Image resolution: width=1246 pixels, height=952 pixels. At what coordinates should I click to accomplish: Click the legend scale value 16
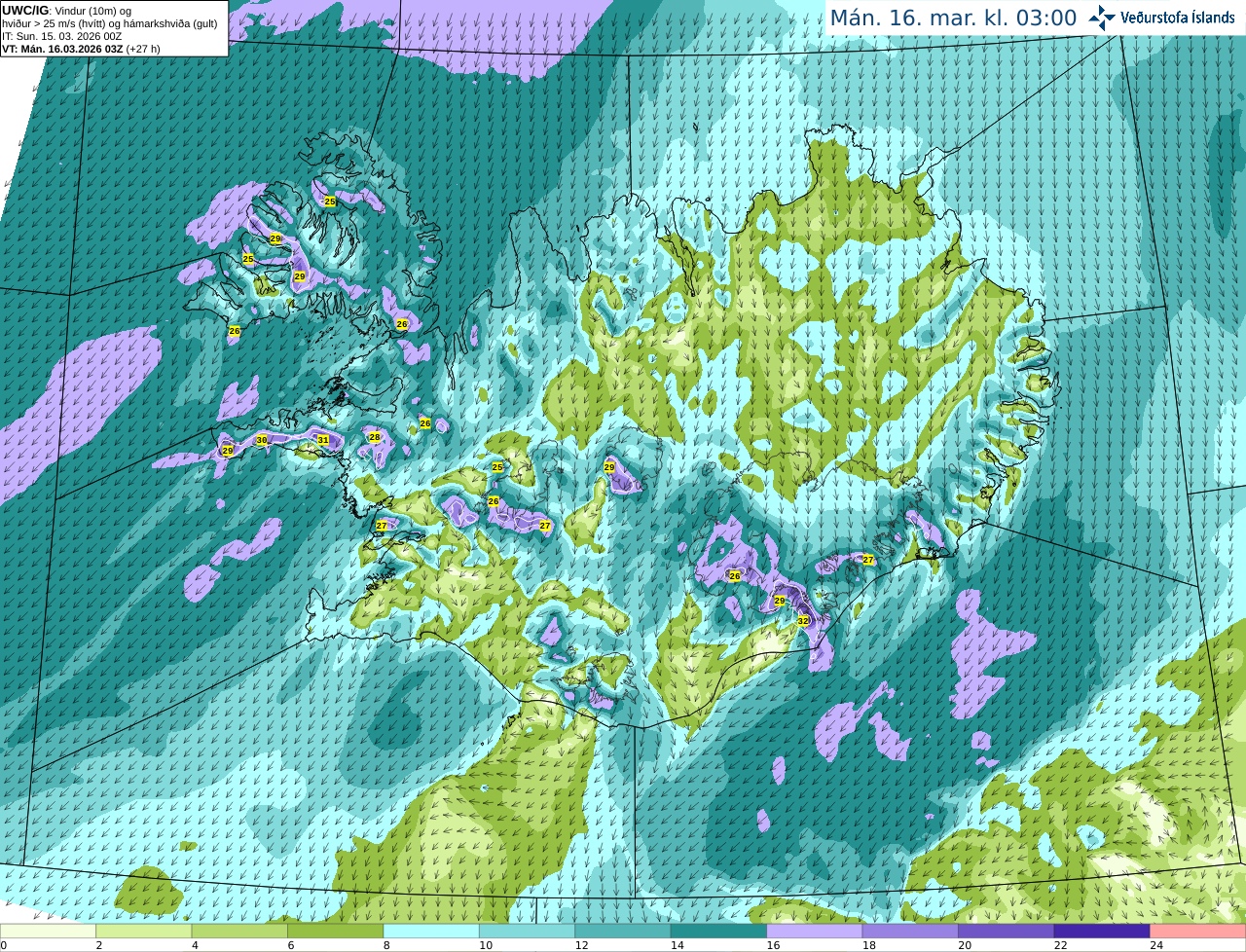click(x=773, y=945)
